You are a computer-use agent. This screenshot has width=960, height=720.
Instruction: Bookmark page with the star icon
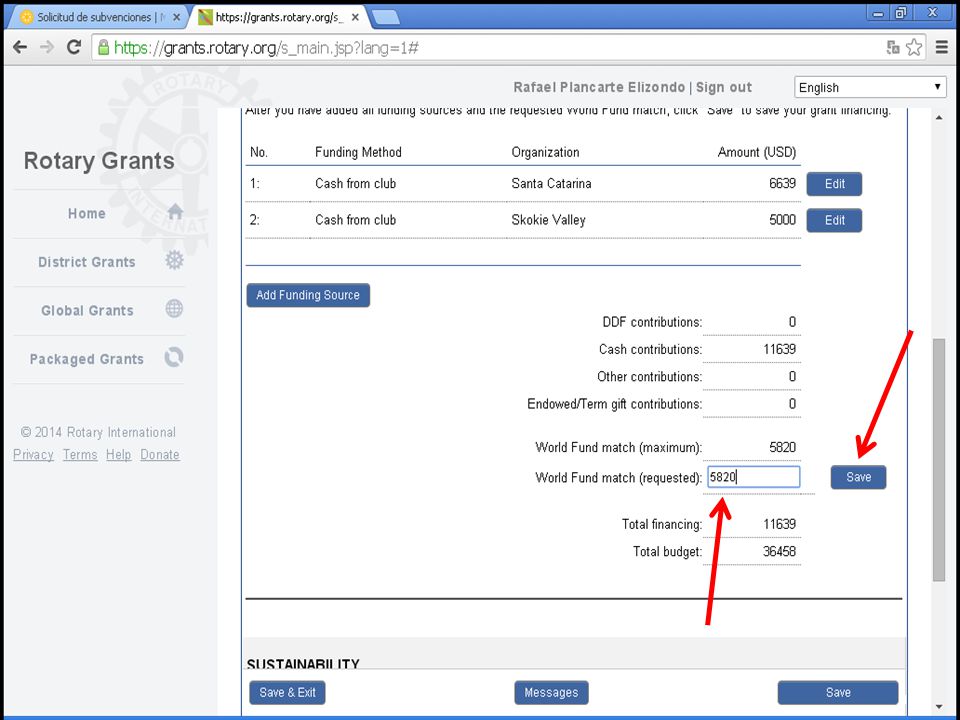(x=914, y=47)
